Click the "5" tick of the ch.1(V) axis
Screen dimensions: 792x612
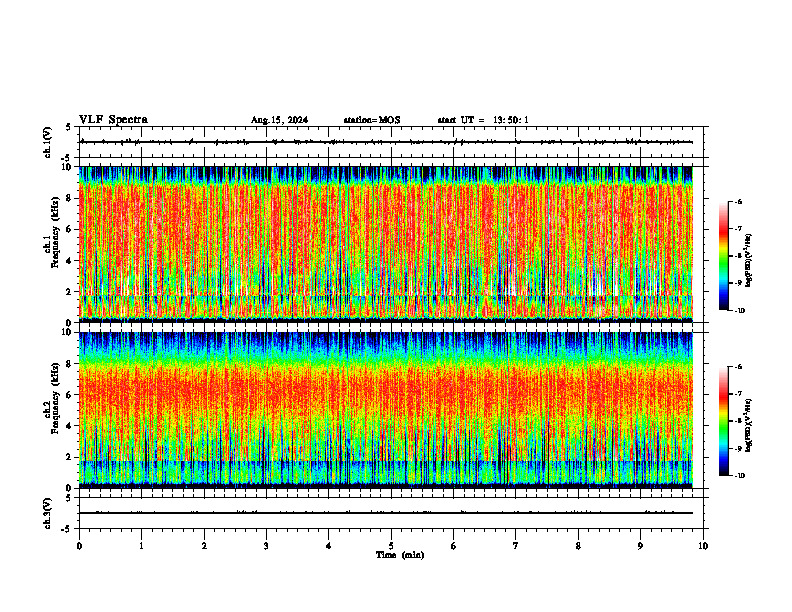68,127
